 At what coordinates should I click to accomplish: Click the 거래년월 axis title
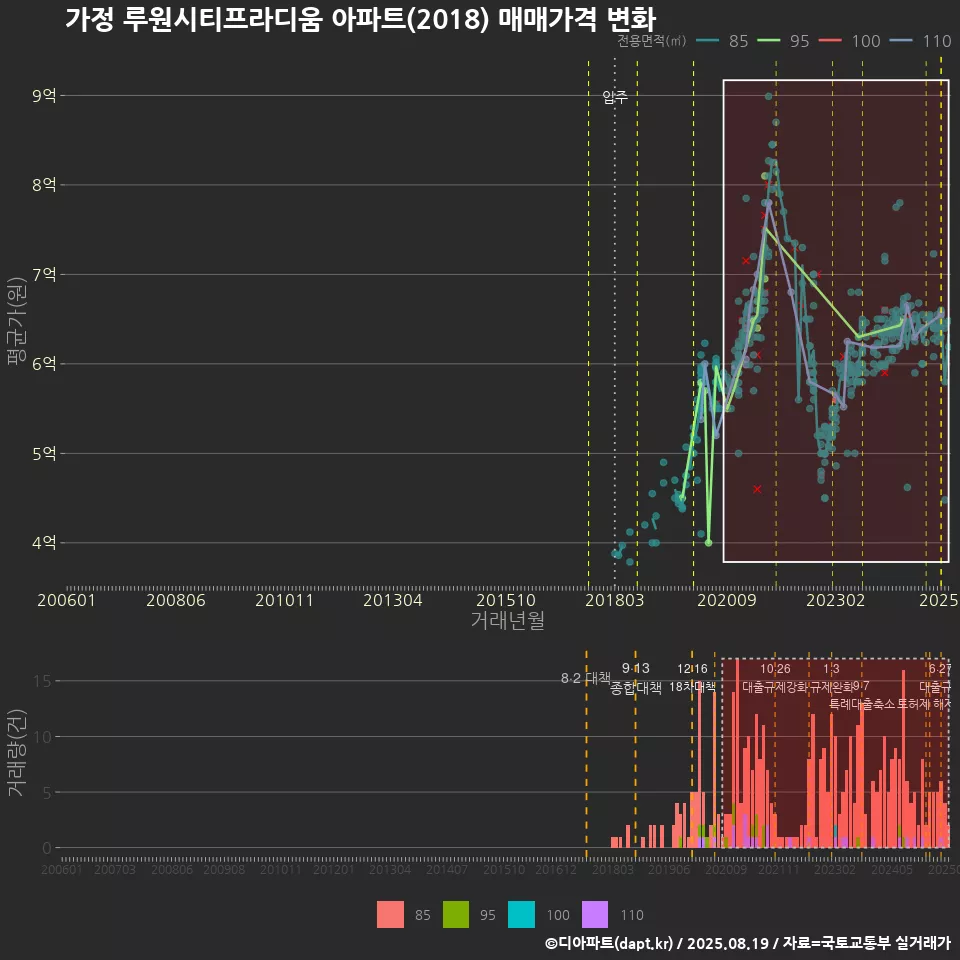(x=508, y=620)
